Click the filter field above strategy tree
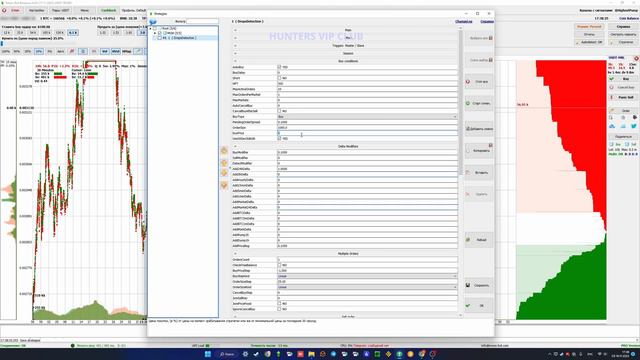The image size is (640, 360). coord(202,21)
